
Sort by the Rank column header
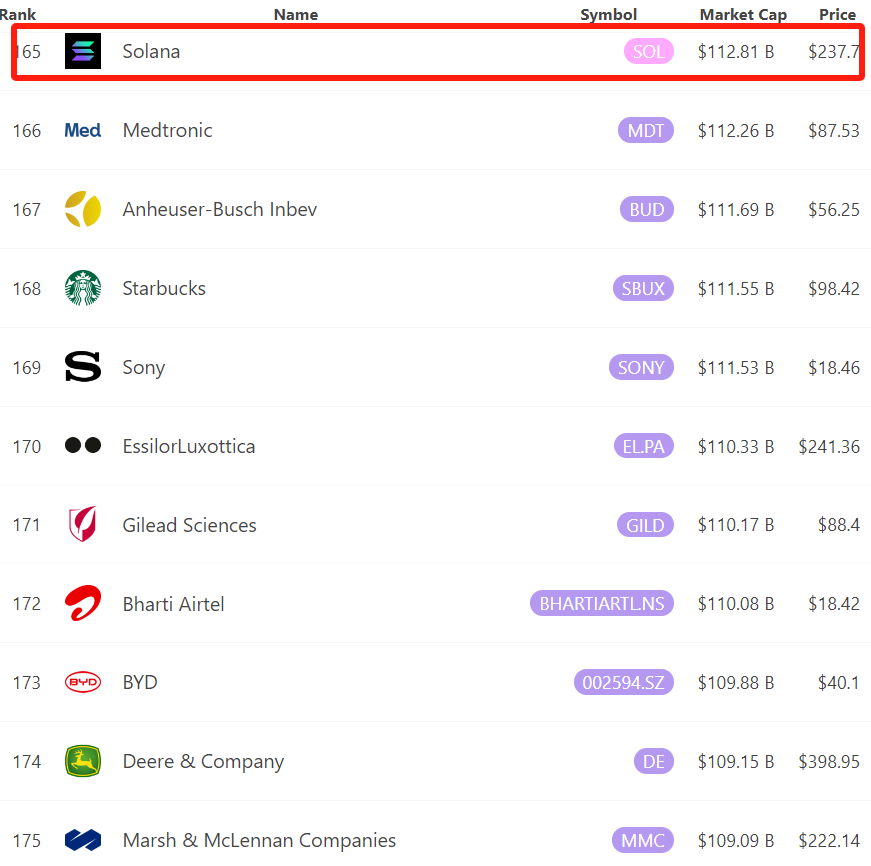point(18,14)
